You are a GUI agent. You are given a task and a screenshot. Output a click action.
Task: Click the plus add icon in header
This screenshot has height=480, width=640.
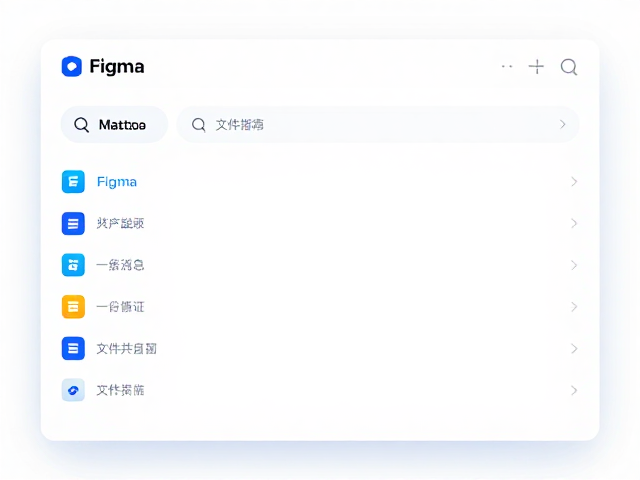click(x=536, y=67)
